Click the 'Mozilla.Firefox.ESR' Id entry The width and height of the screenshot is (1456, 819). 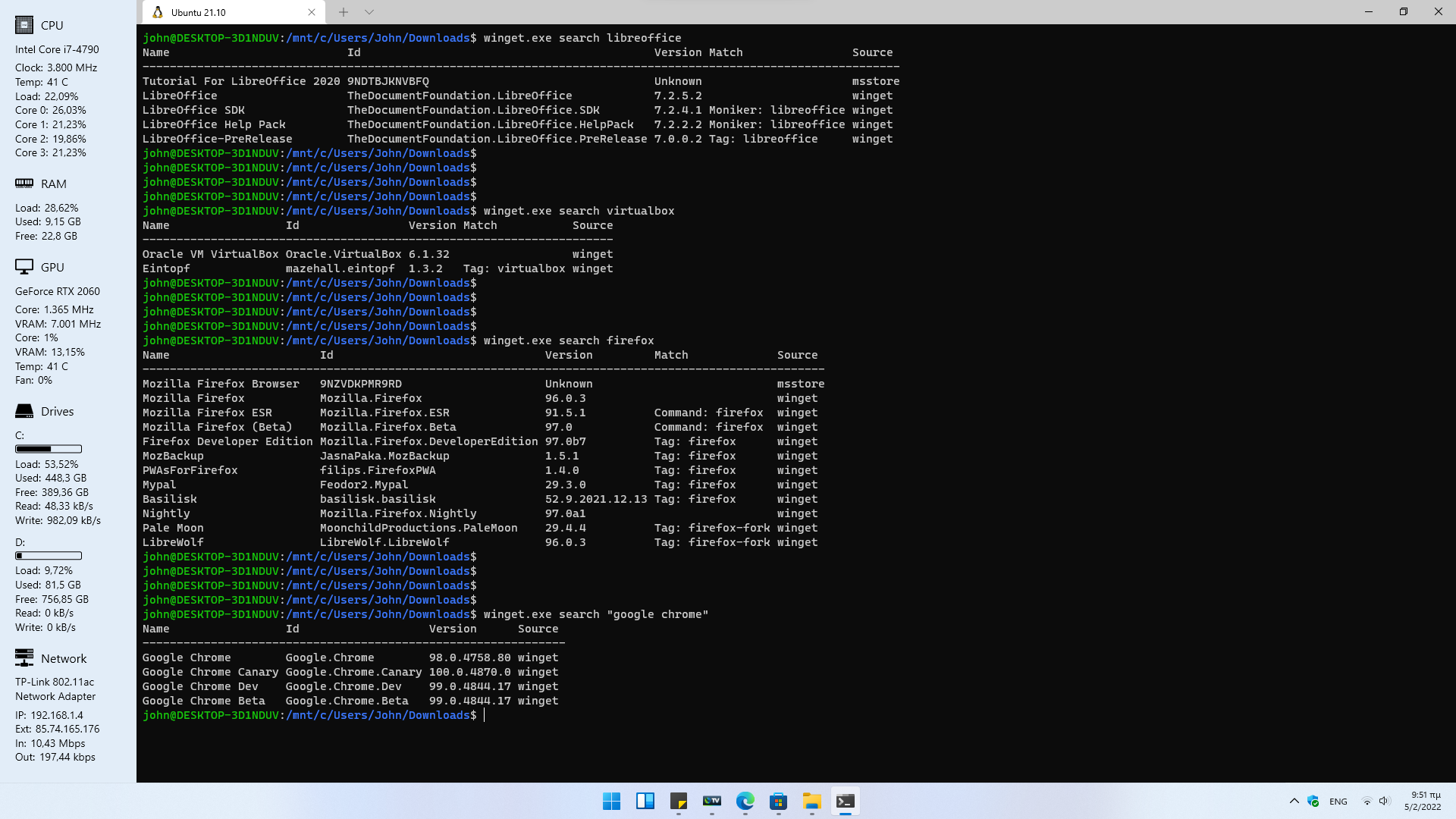click(x=384, y=413)
